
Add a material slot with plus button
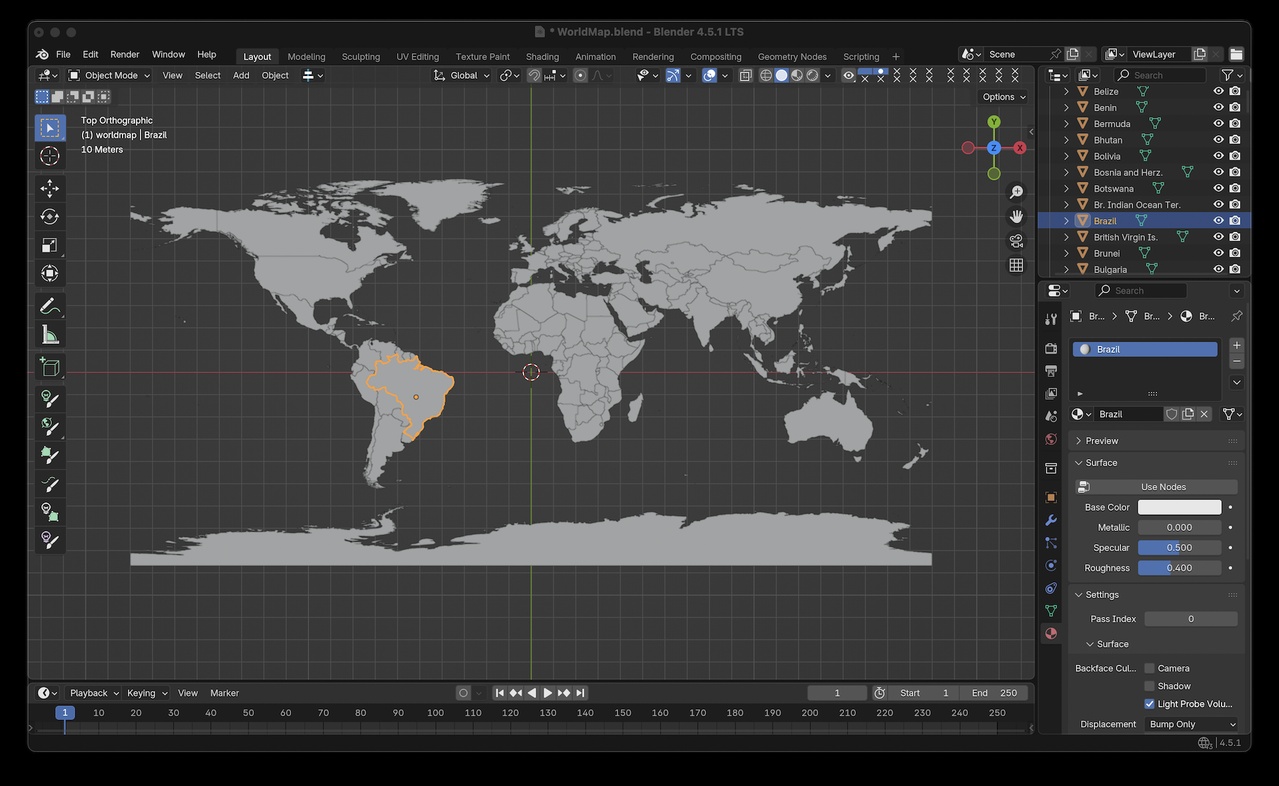1237,345
